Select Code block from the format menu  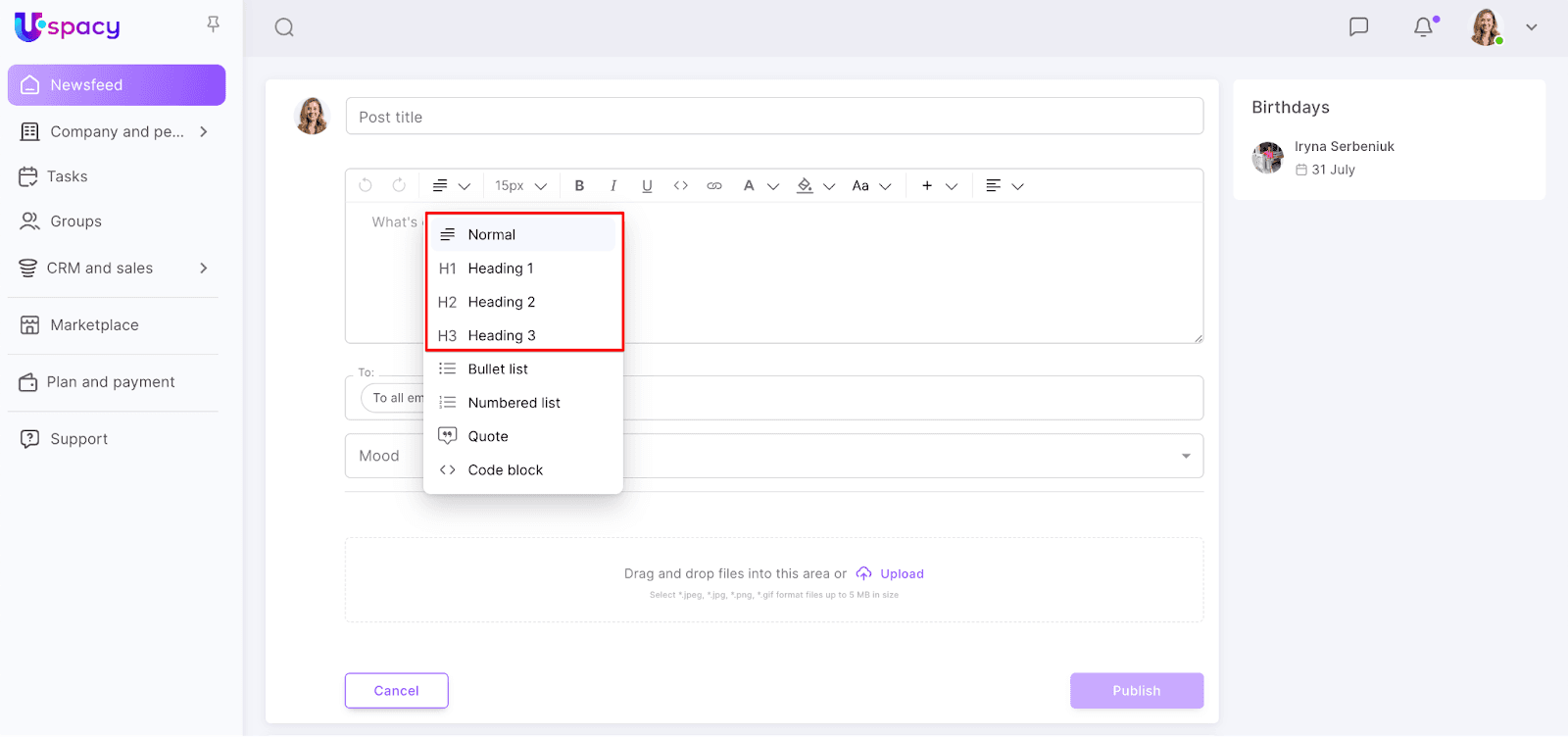click(x=505, y=470)
